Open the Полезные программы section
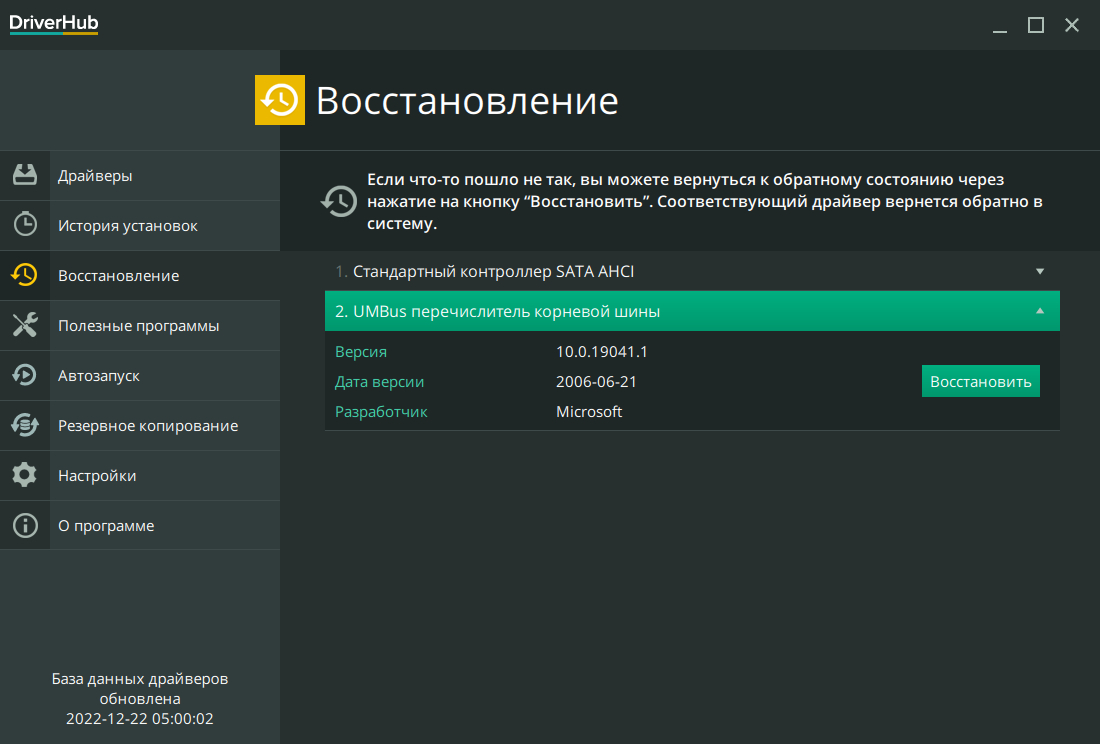The height and width of the screenshot is (744, 1100). 138,326
